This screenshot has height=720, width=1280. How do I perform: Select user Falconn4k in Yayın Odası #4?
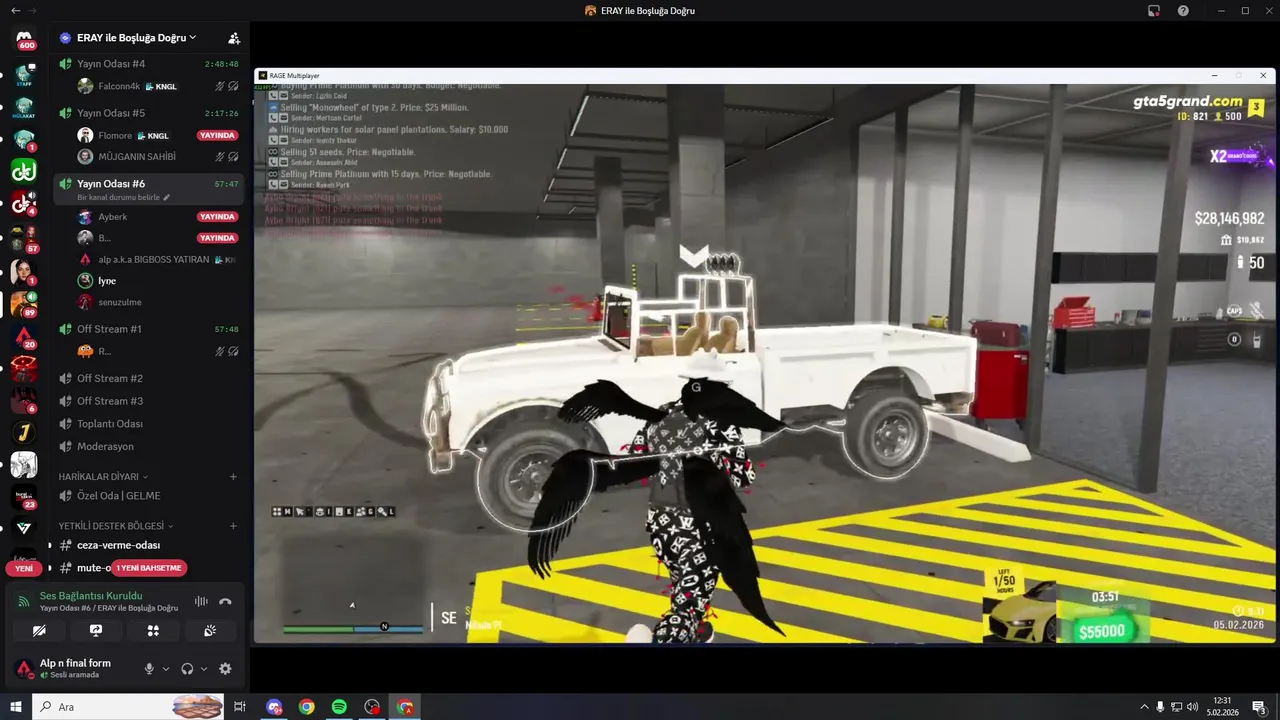click(x=158, y=86)
